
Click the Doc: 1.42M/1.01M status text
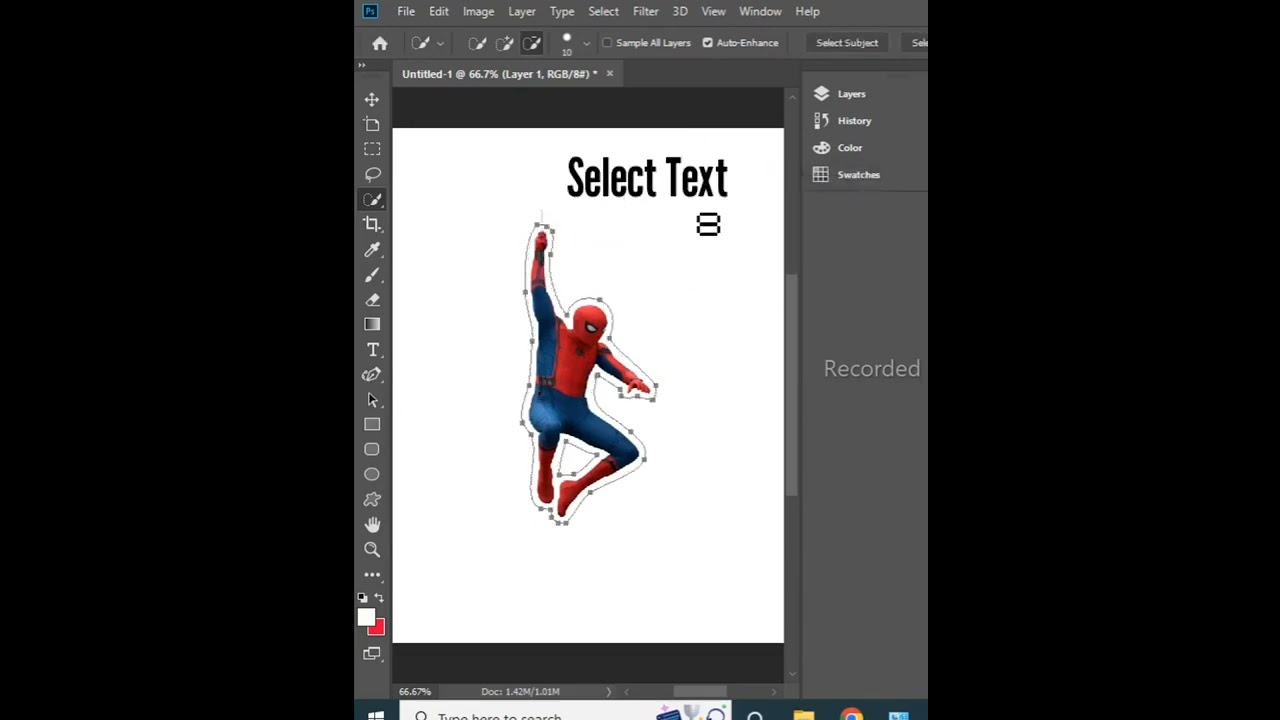pyautogui.click(x=520, y=691)
